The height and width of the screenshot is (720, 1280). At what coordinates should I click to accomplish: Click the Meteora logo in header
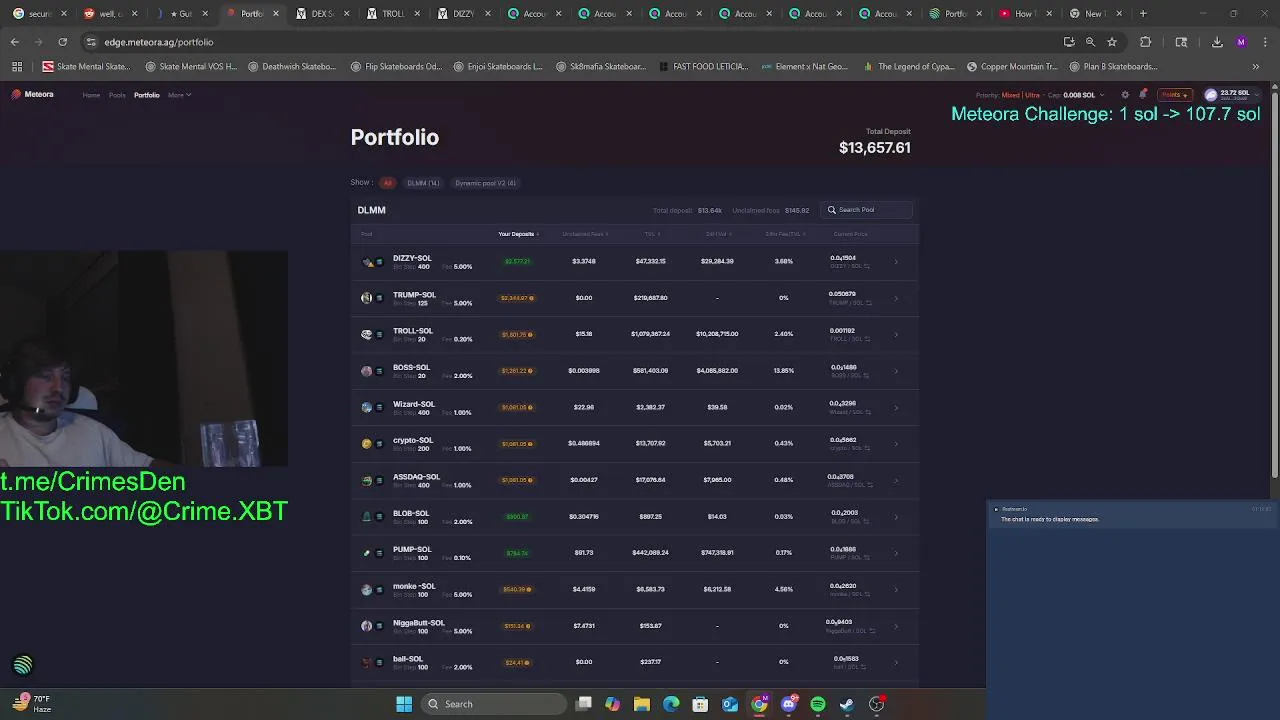[32, 94]
